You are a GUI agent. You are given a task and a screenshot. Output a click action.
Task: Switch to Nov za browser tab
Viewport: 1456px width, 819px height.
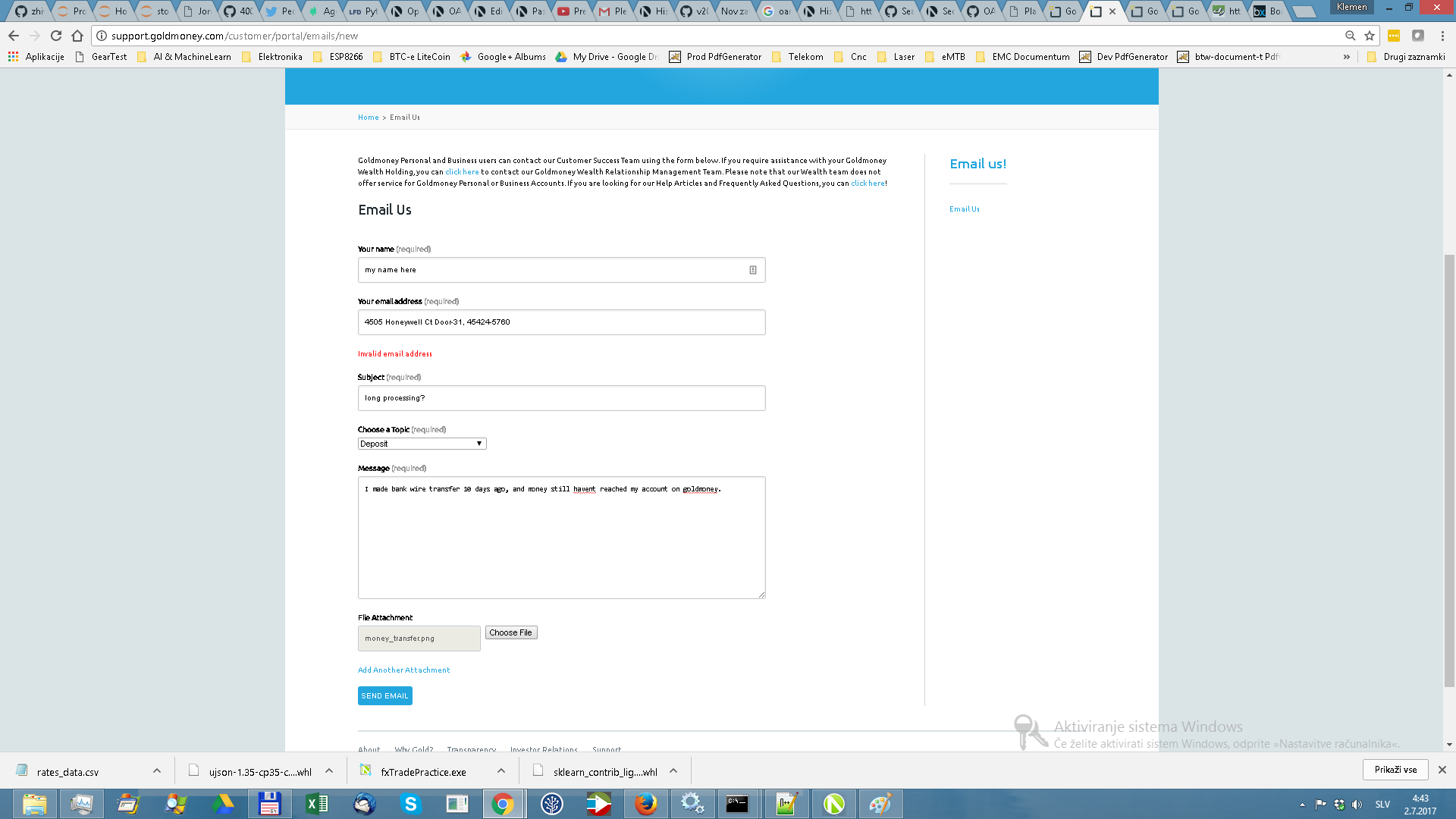(734, 11)
